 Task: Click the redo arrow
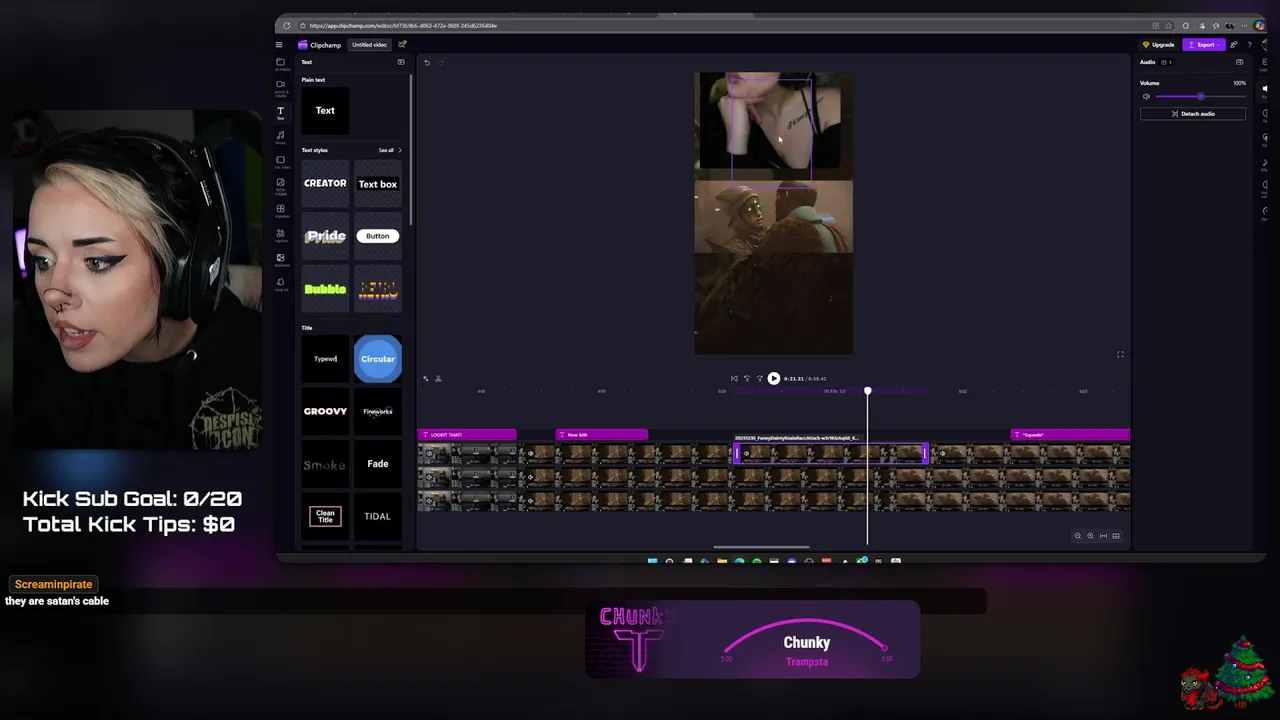(441, 63)
